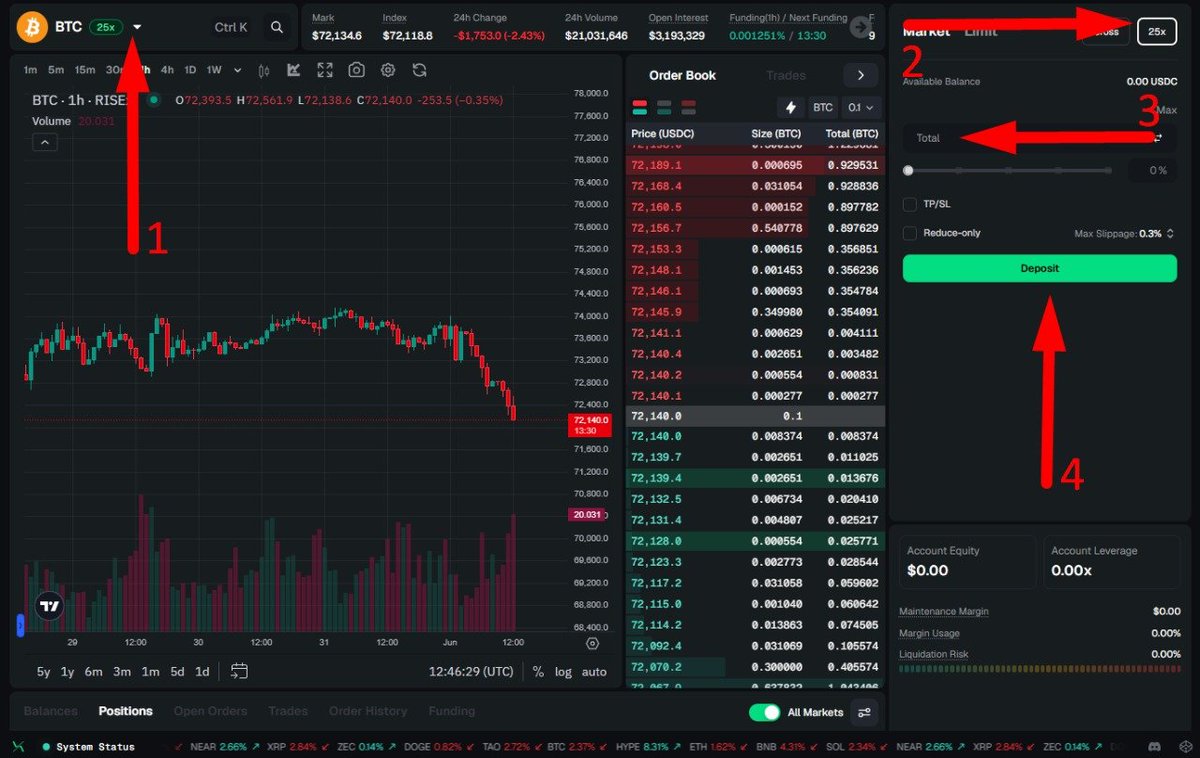Click the 72,189.1 ask price row
The image size is (1200, 758).
[755, 165]
